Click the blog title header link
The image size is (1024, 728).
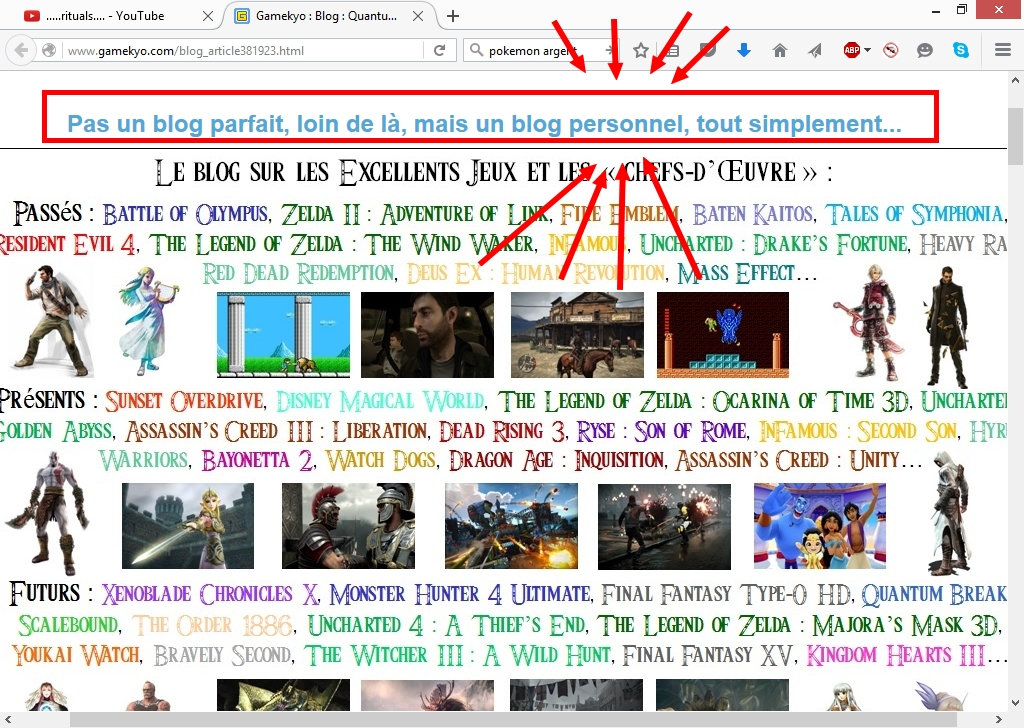[x=485, y=123]
